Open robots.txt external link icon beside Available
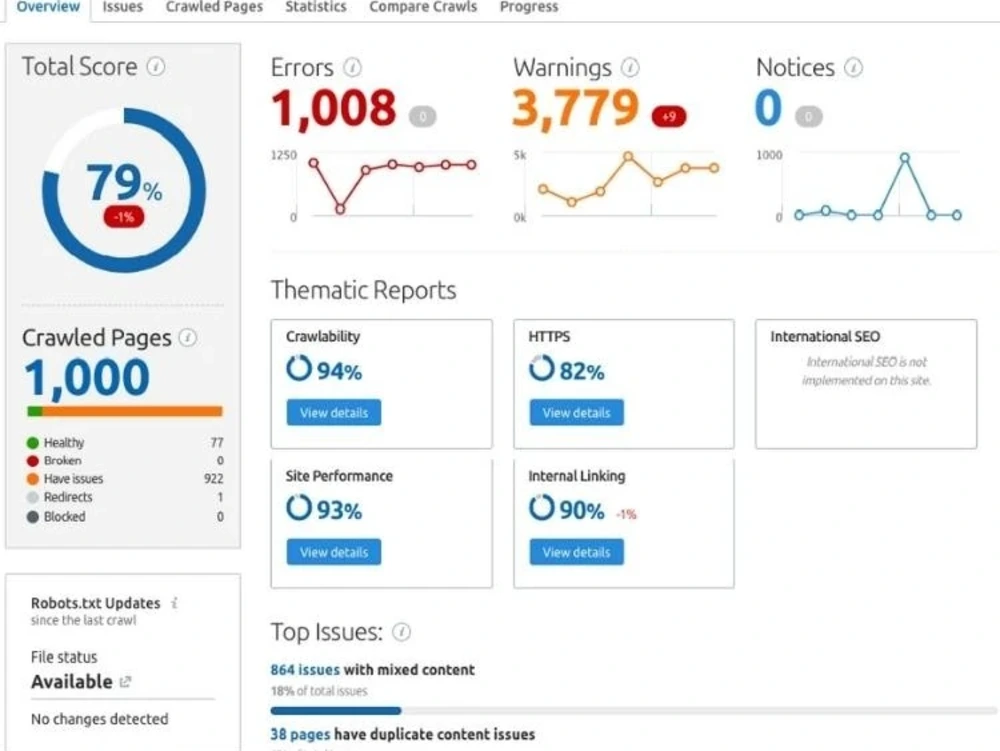Viewport: 1000px width, 751px height. 126,682
